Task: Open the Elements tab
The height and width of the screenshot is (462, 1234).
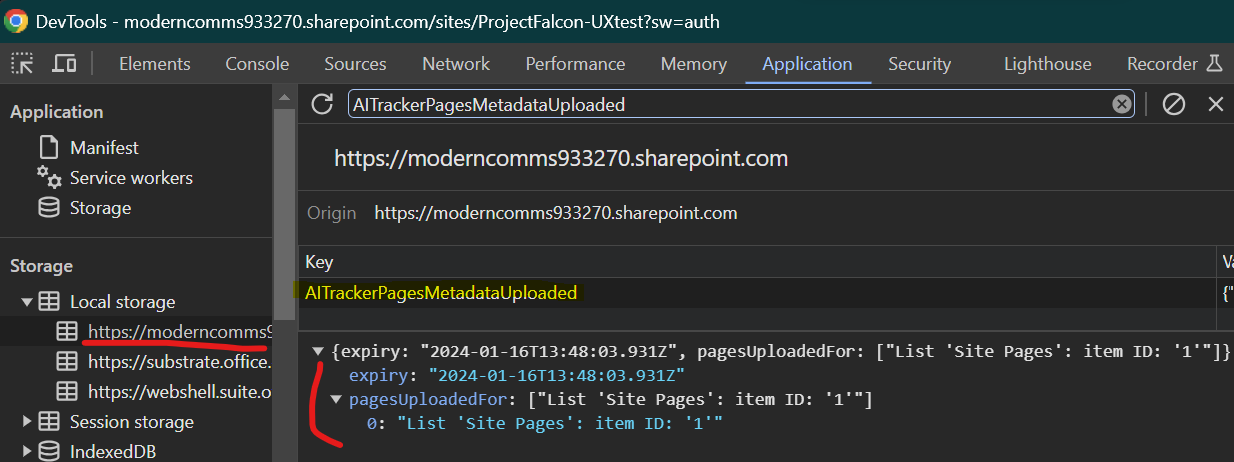Action: click(x=154, y=64)
